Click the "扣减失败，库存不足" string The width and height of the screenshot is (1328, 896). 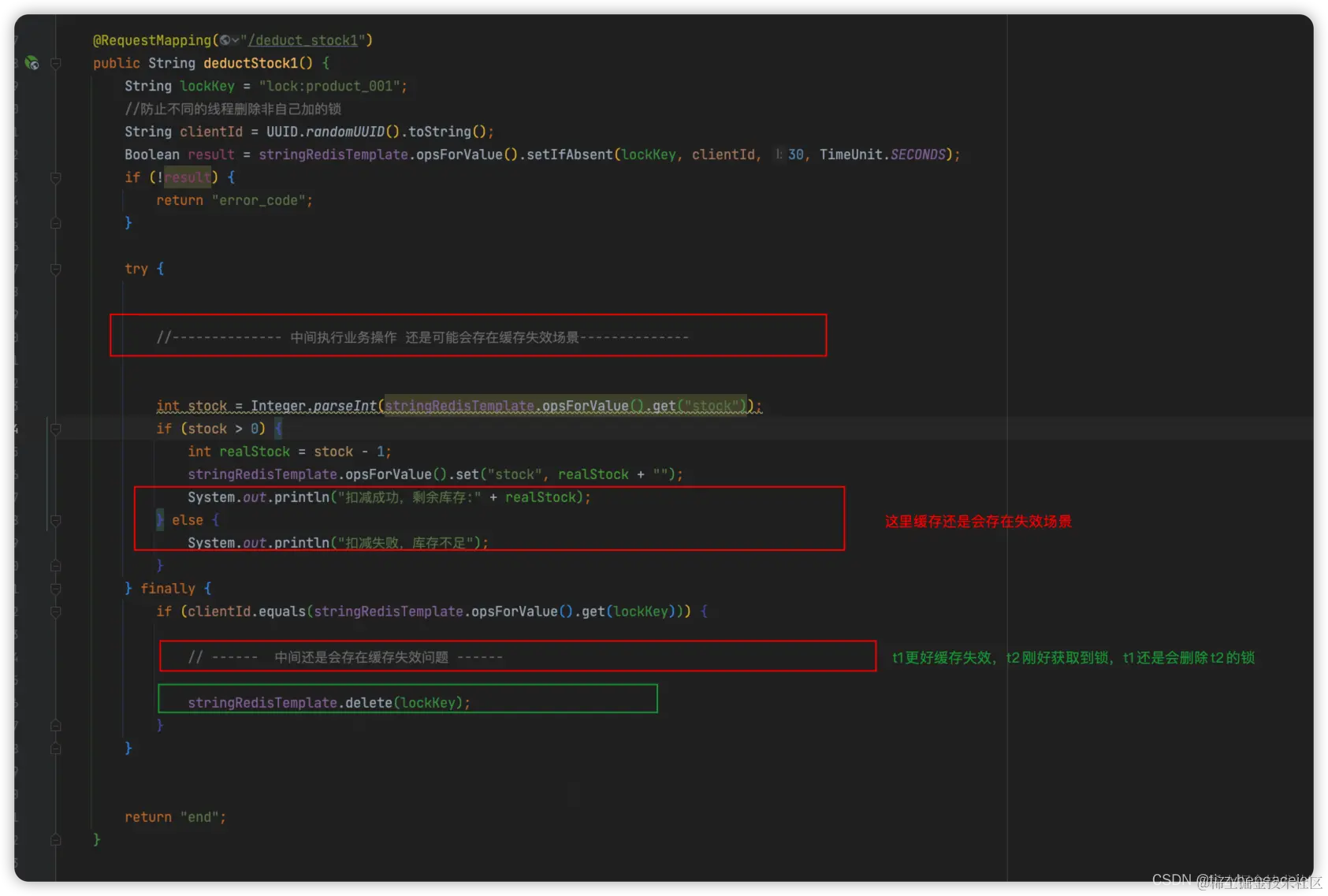(409, 543)
